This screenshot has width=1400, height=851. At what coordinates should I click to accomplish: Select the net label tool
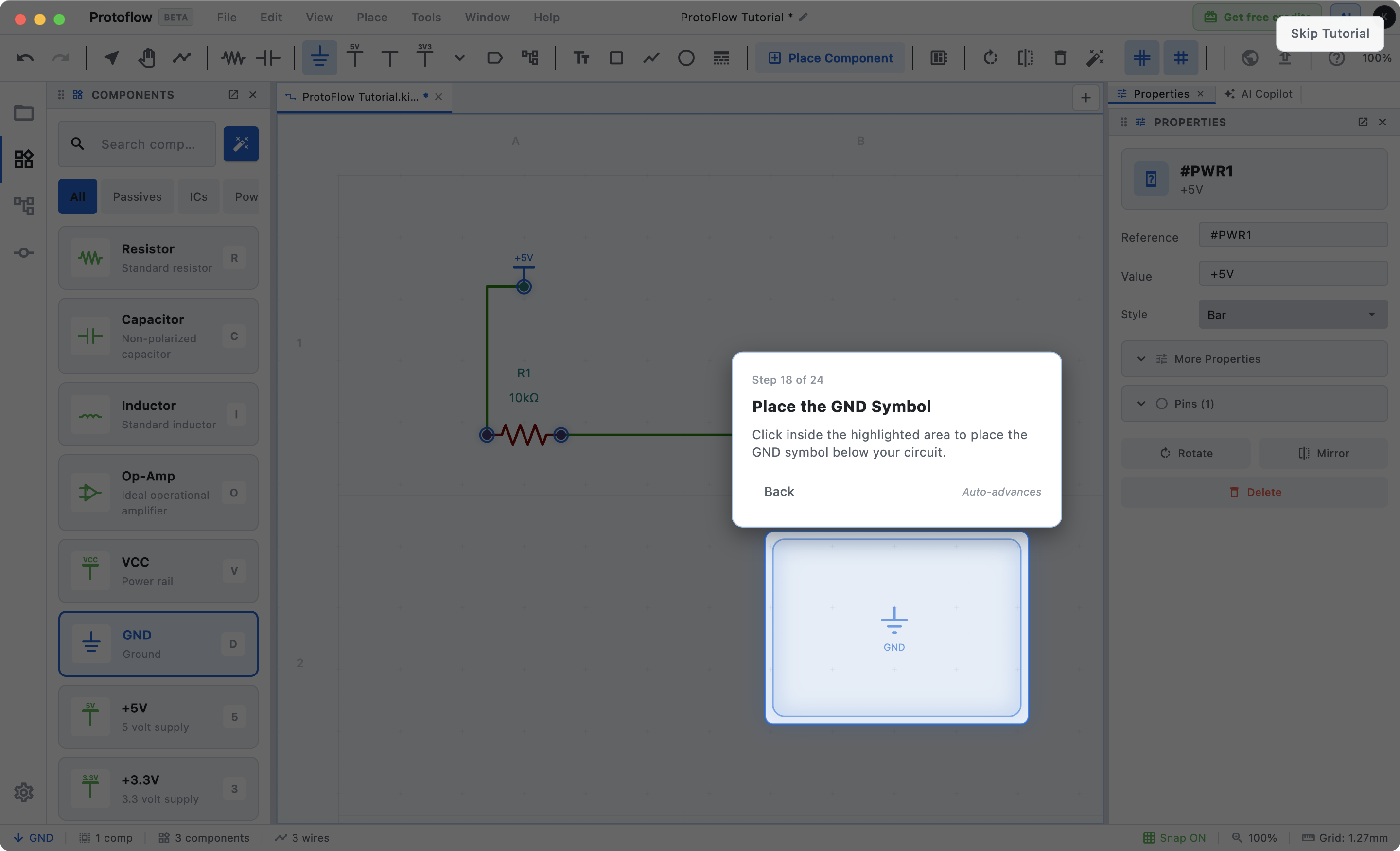click(494, 57)
